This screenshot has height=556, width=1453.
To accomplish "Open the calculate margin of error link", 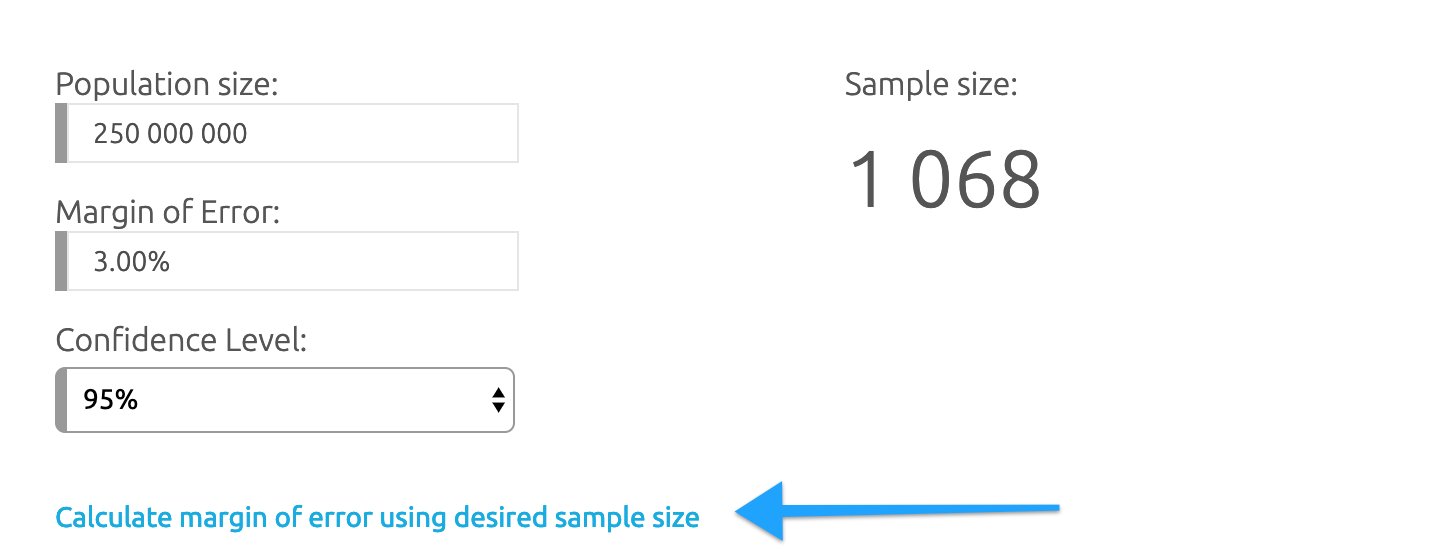I will [377, 518].
